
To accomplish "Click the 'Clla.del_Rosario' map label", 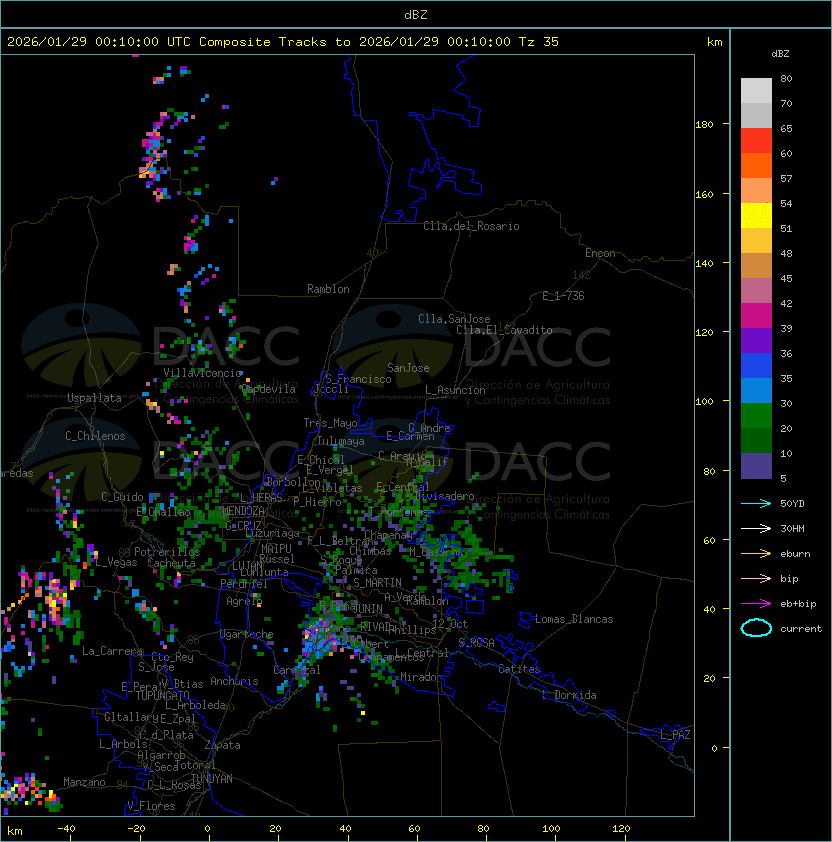I will (471, 226).
